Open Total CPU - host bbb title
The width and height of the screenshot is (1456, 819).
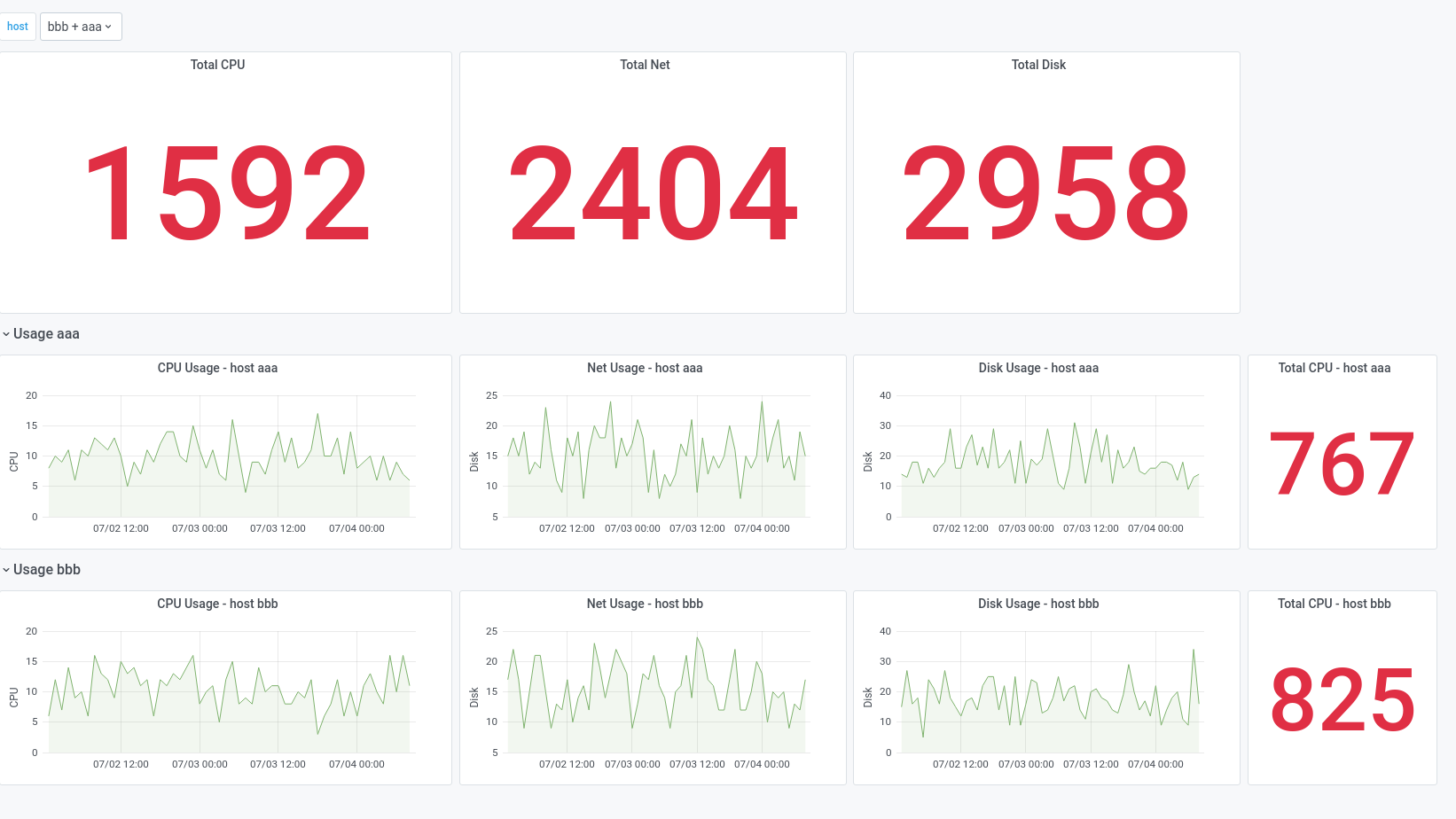[1334, 604]
